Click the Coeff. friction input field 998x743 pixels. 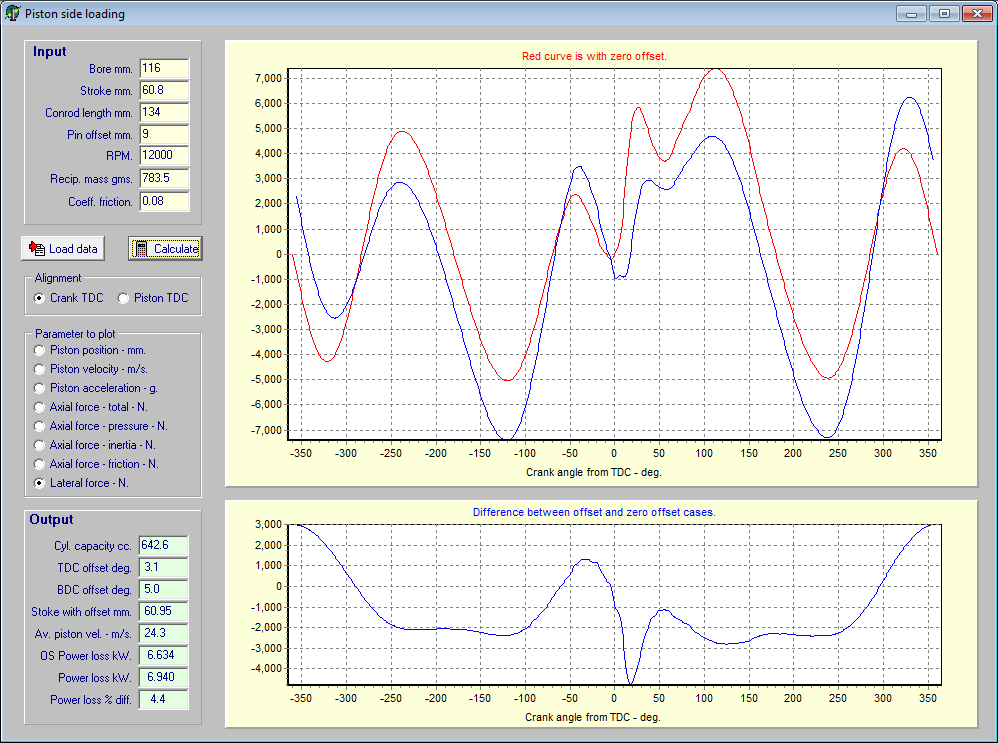(x=164, y=201)
